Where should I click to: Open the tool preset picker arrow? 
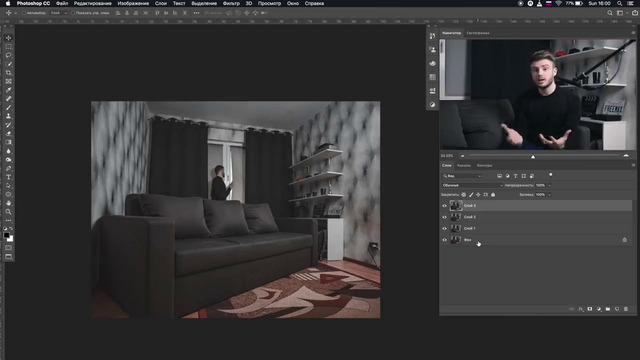[16, 13]
